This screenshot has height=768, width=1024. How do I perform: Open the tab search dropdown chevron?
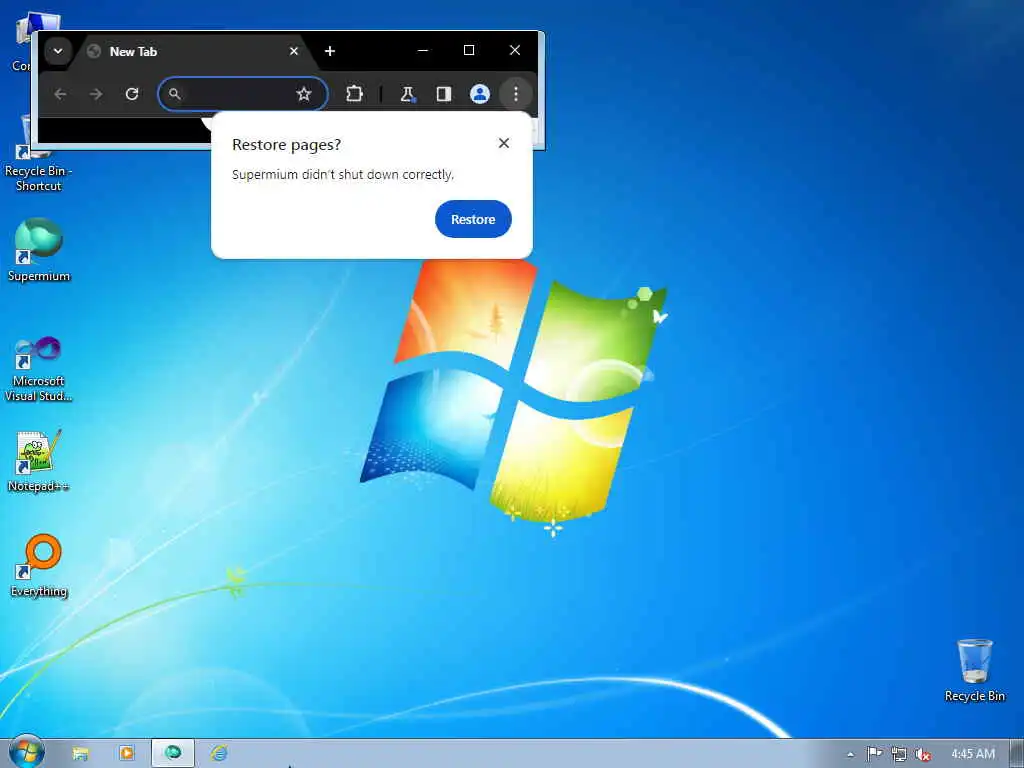(58, 51)
